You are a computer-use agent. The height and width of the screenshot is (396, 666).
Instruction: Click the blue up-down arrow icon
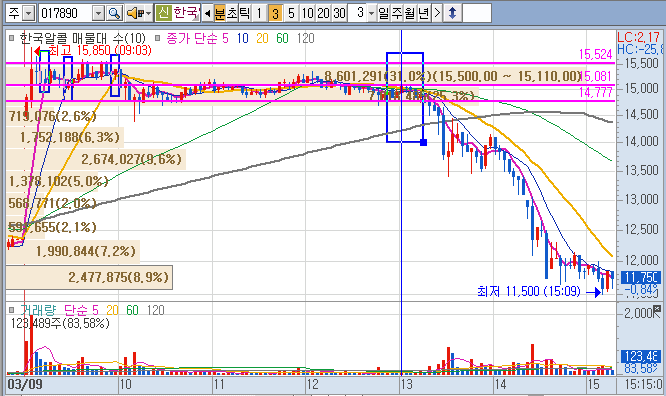click(452, 13)
